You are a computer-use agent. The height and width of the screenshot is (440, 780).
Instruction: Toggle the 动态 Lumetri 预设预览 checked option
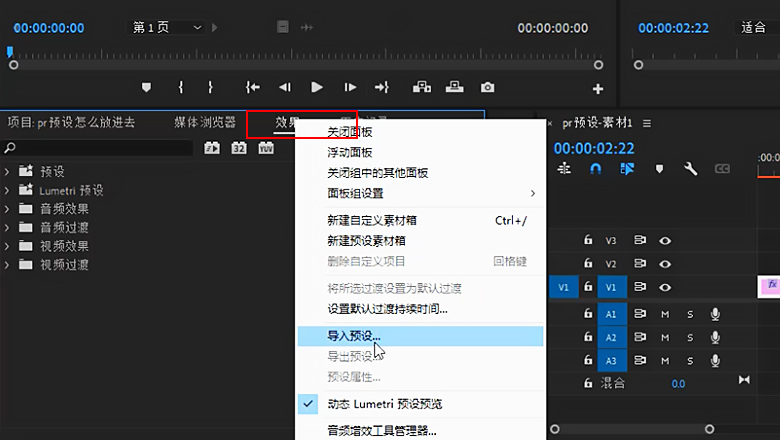(385, 404)
